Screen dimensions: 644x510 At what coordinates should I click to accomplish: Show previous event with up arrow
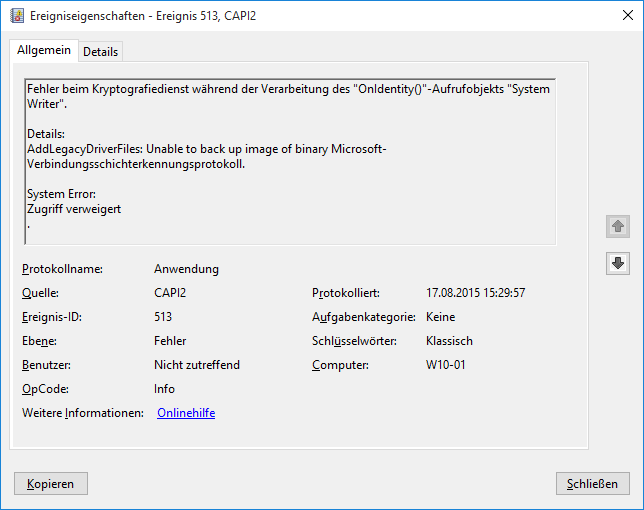click(617, 227)
